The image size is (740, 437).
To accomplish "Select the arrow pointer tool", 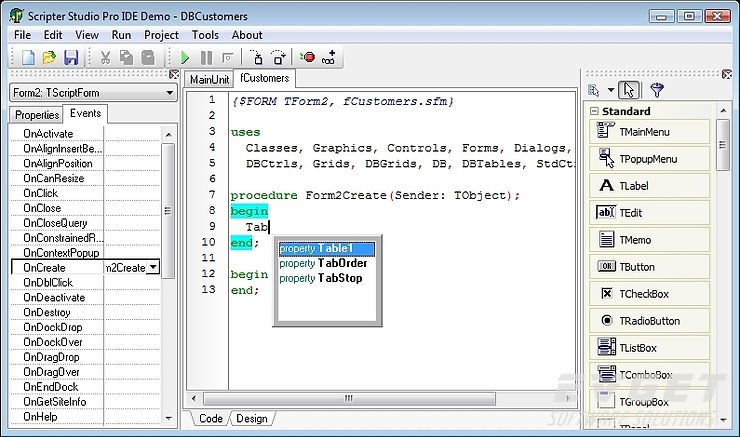I will point(629,90).
